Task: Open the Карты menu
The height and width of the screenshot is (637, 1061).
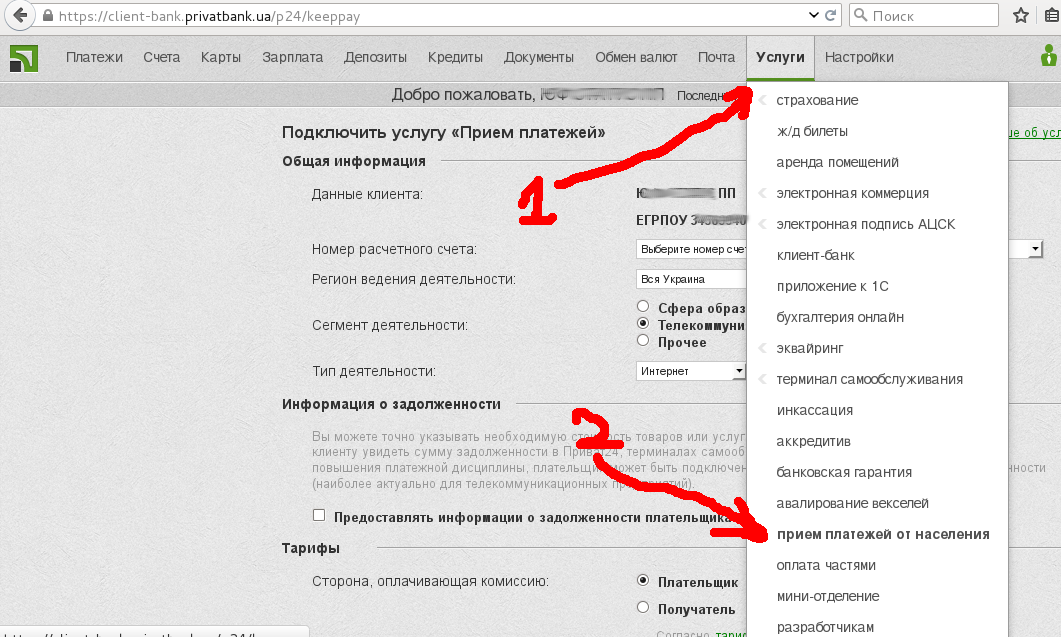Action: 221,58
